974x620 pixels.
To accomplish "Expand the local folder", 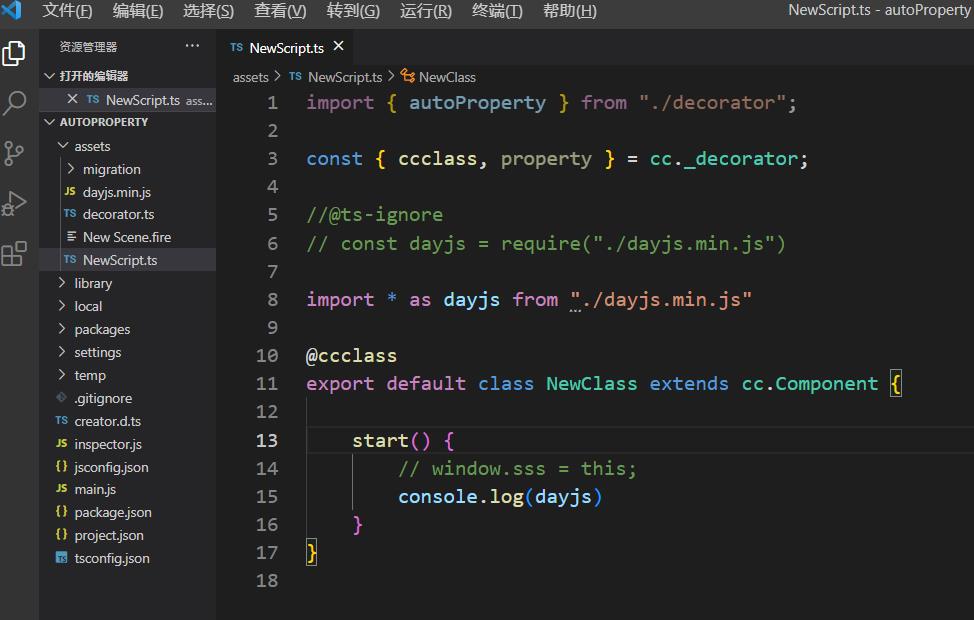I will click(x=61, y=306).
